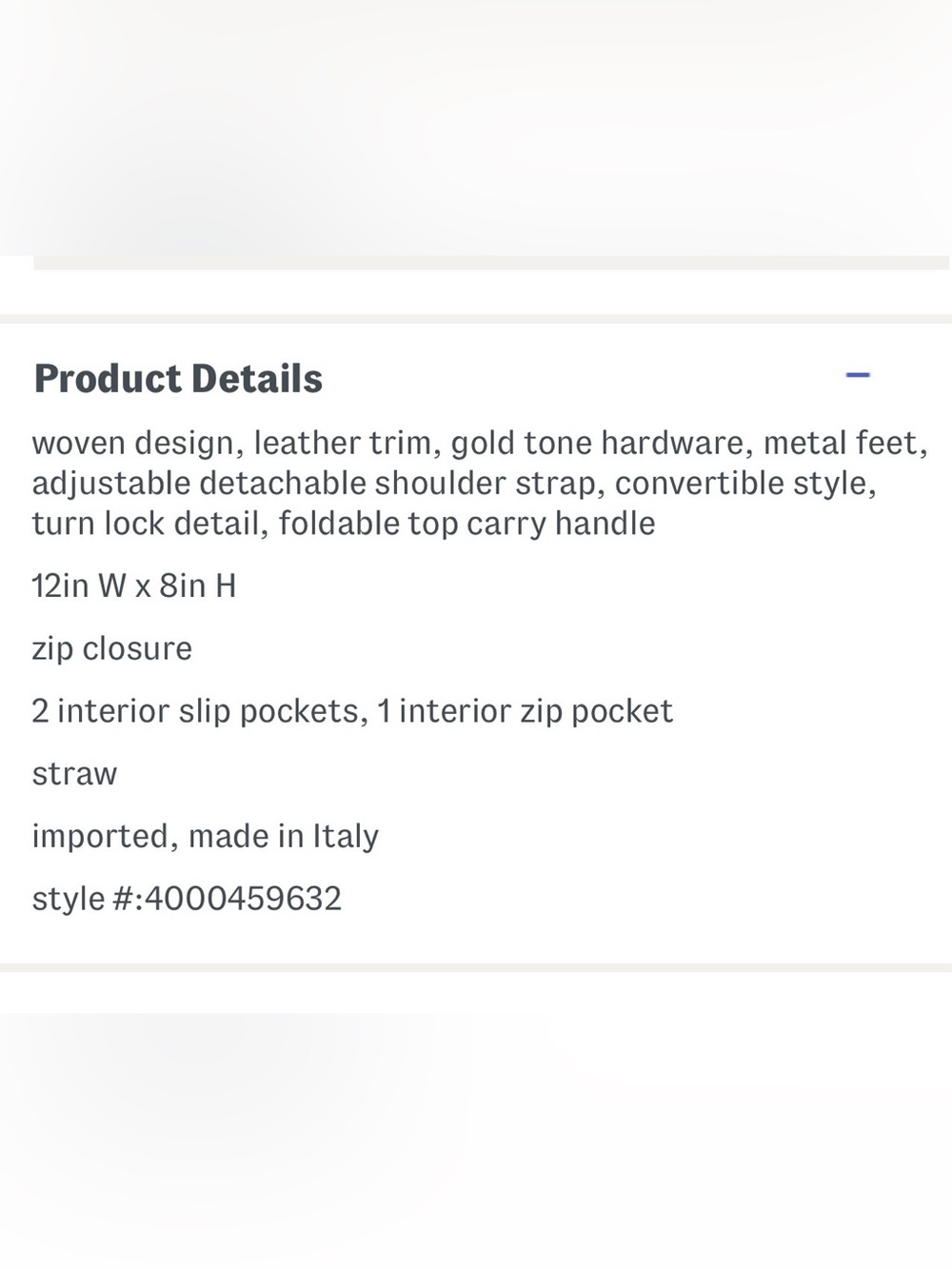Tap the blurred product image at top
Viewport: 952px width, 1269px height.
pyautogui.click(x=476, y=128)
